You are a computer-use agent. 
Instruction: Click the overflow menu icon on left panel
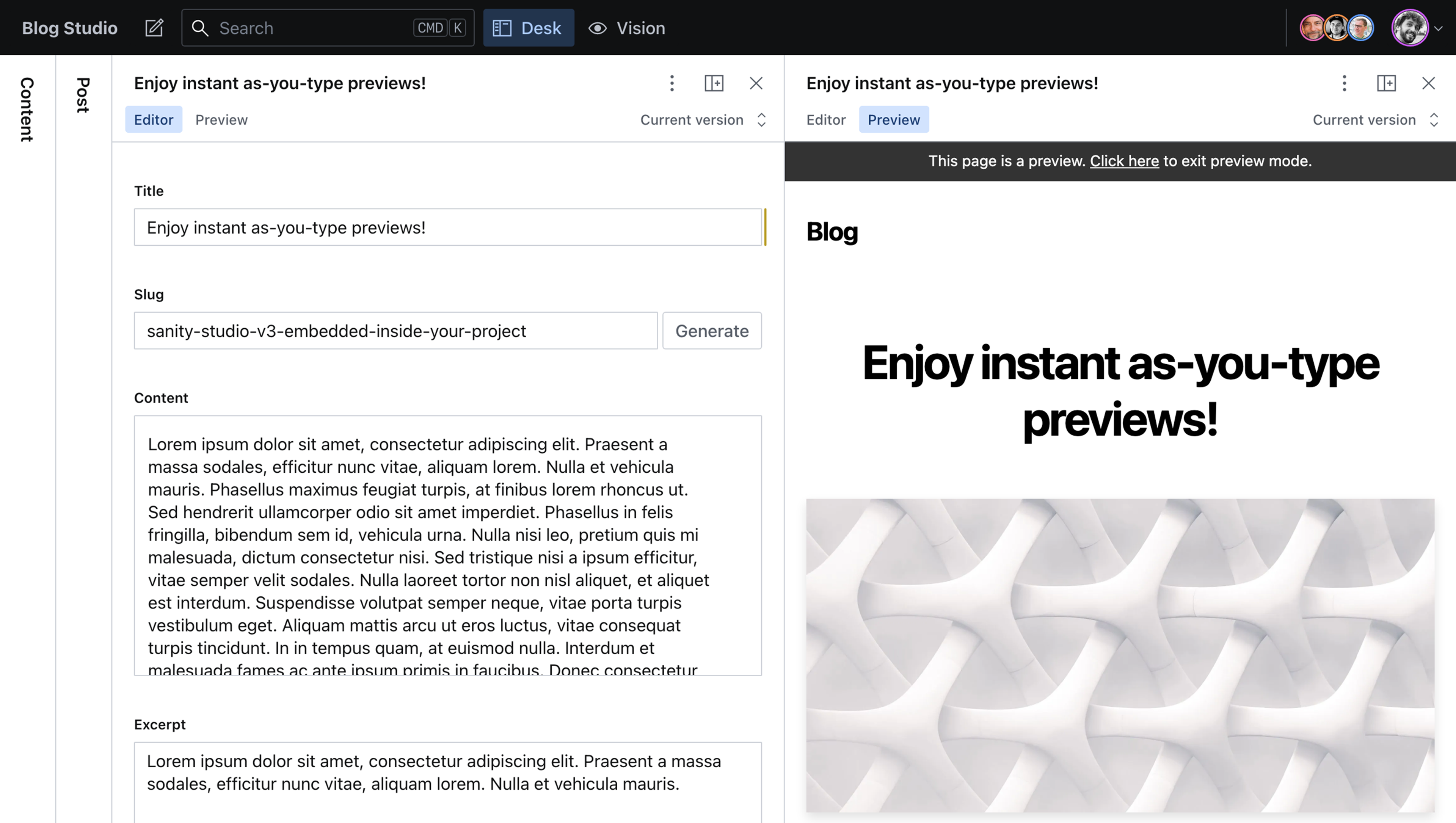click(x=671, y=83)
